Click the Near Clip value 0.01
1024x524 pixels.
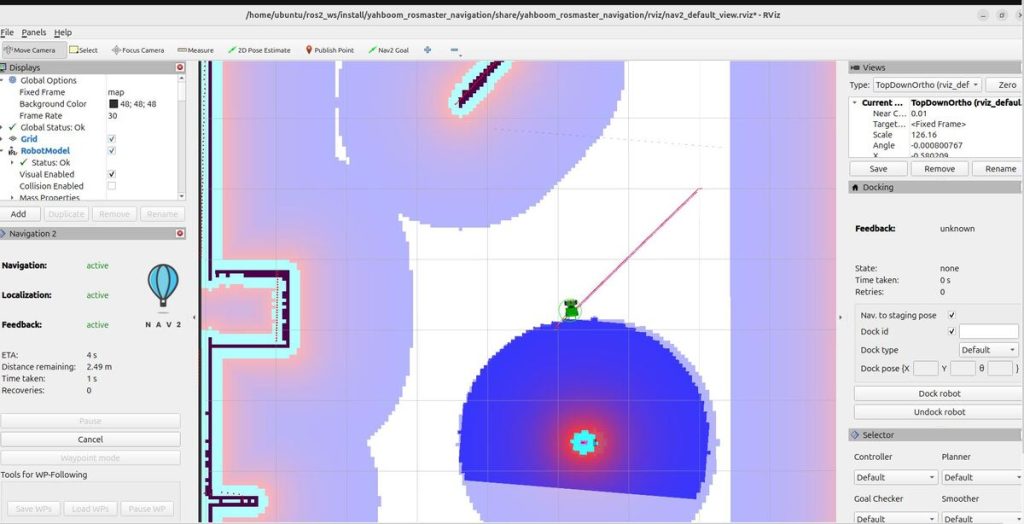pyautogui.click(x=918, y=114)
